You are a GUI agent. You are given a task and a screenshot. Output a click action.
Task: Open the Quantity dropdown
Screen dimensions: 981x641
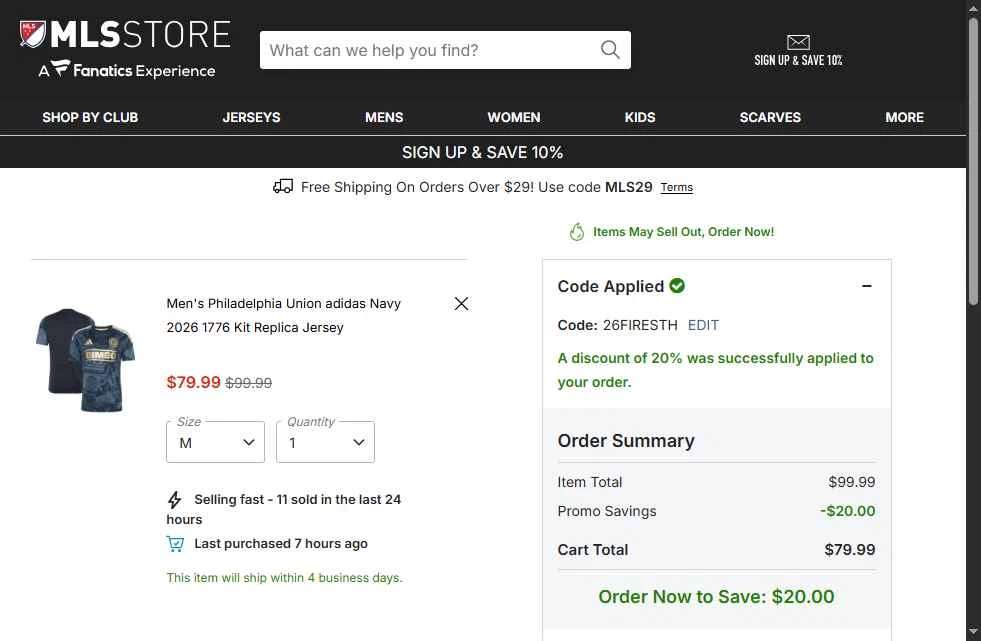point(325,442)
